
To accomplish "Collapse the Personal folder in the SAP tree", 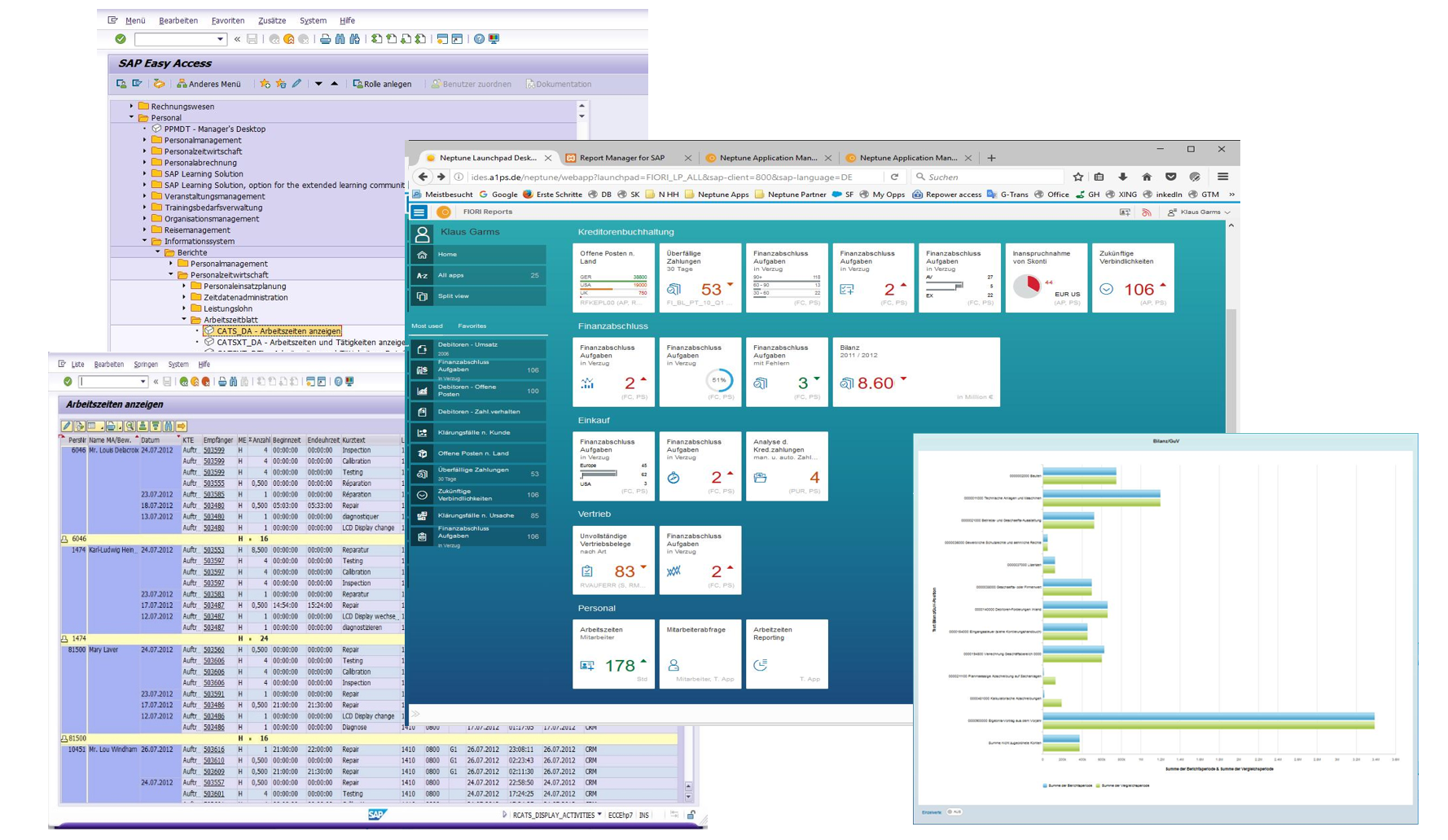I will pyautogui.click(x=132, y=117).
